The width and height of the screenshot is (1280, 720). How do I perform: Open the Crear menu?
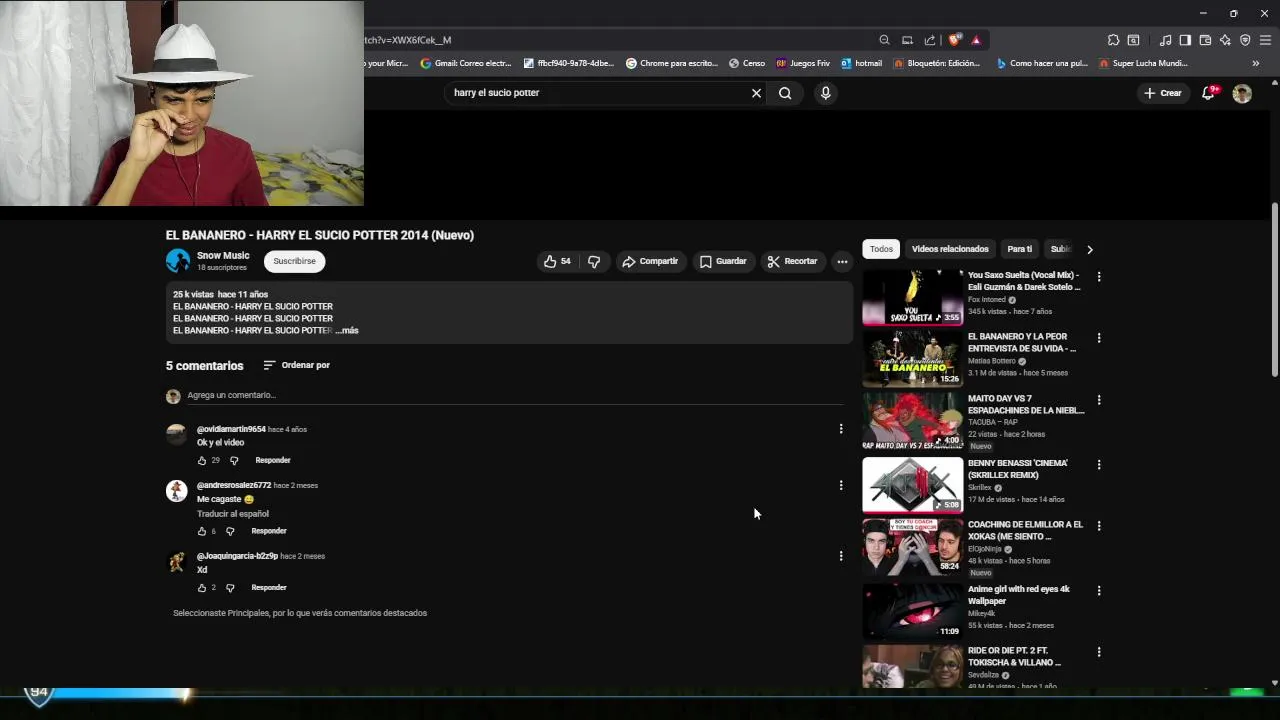point(1163,93)
